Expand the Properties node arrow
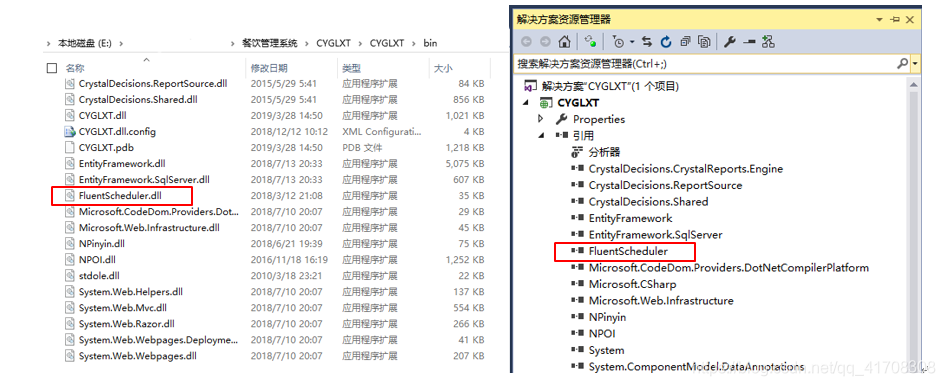The image size is (945, 386). (x=541, y=119)
